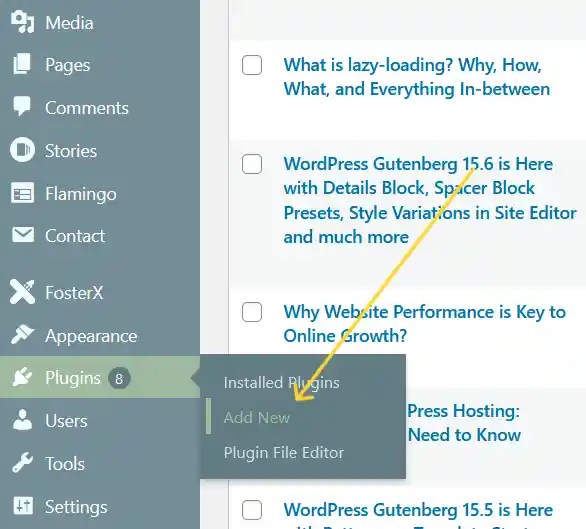
Task: Go to the Comments menu
Action: click(x=87, y=108)
